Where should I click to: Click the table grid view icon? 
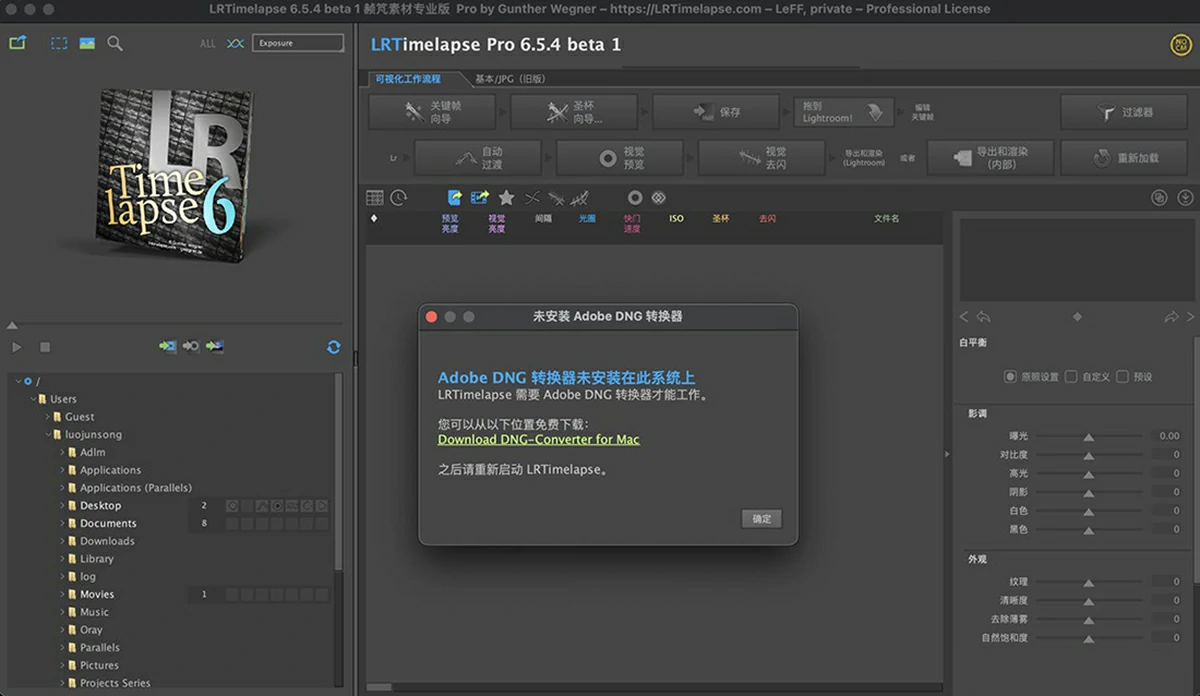375,198
